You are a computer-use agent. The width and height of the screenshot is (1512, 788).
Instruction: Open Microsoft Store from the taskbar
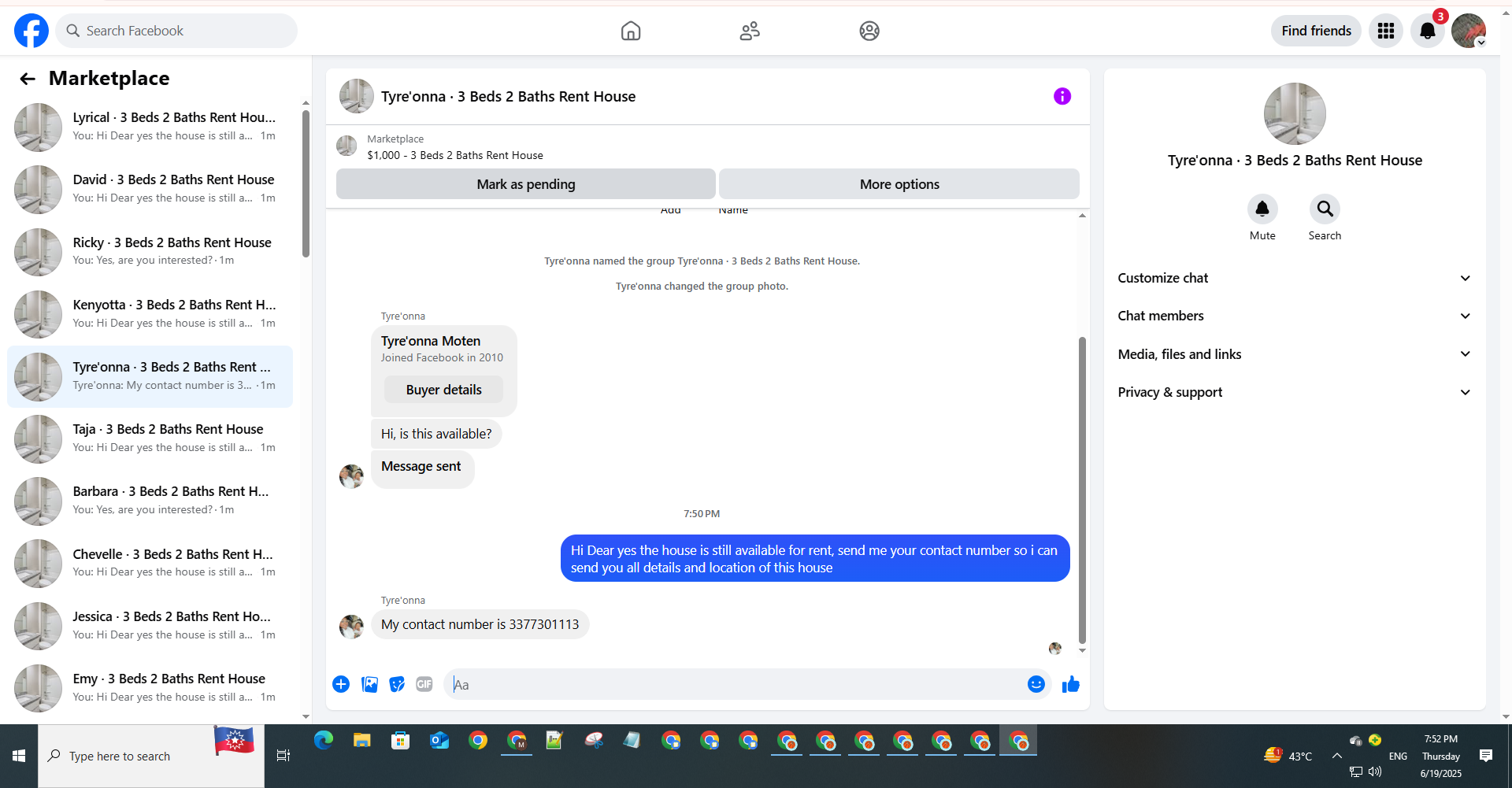[x=401, y=740]
